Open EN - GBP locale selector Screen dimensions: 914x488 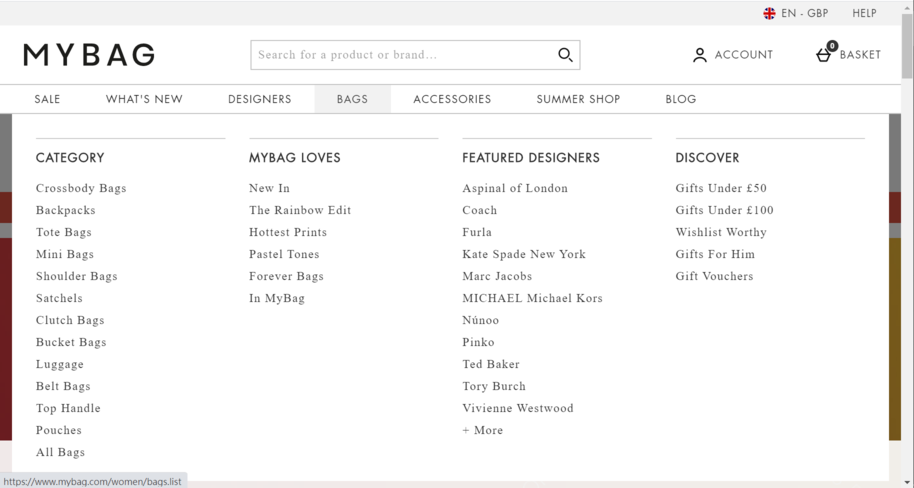tap(804, 13)
